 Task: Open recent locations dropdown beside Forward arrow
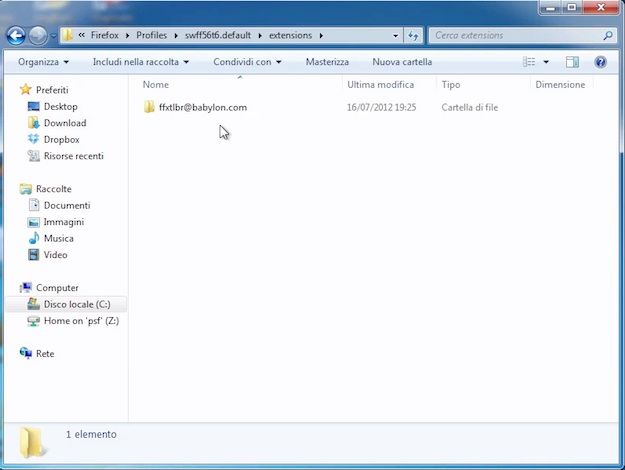(x=53, y=36)
